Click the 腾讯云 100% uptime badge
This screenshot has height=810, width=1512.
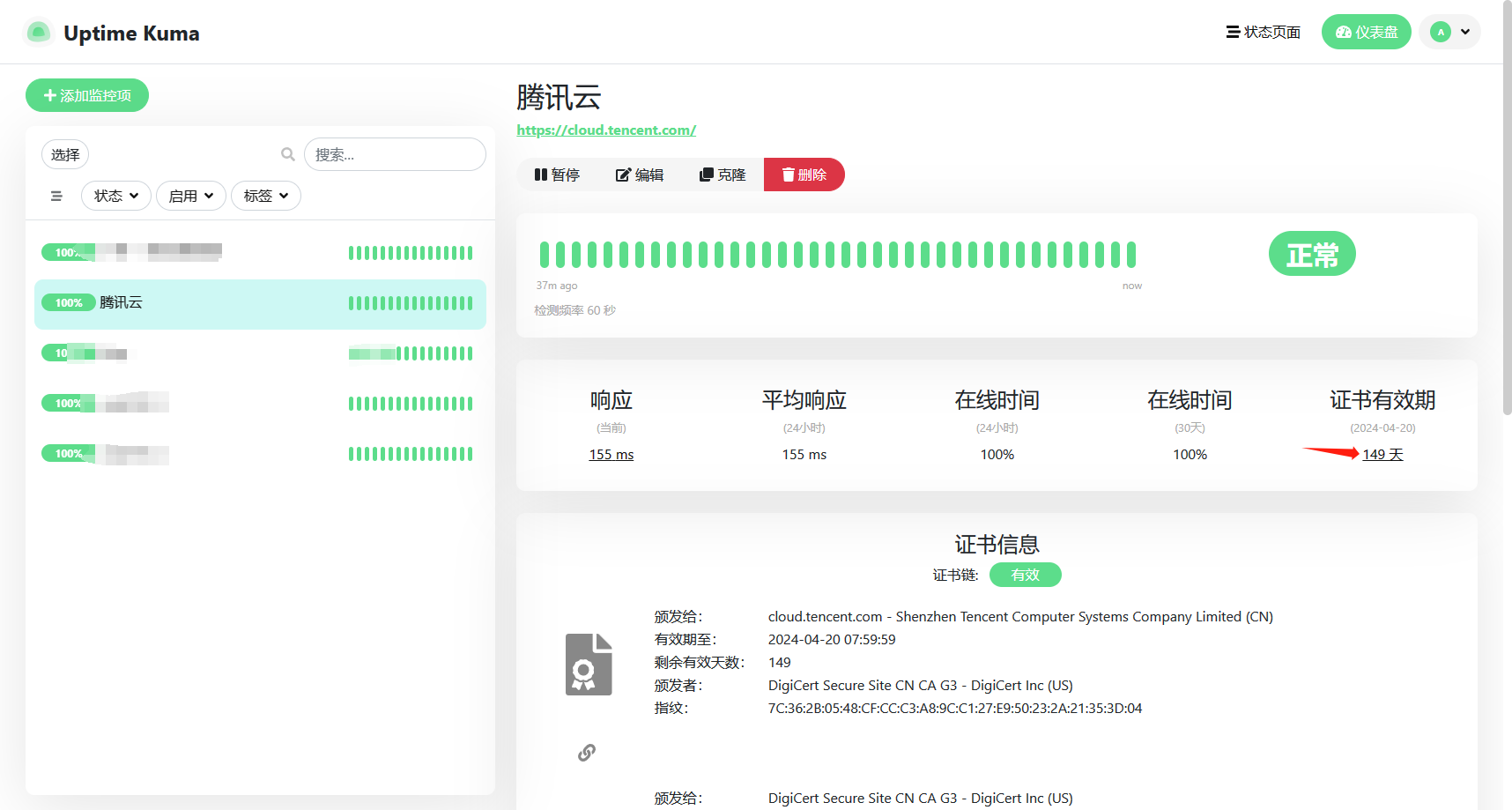coord(69,303)
